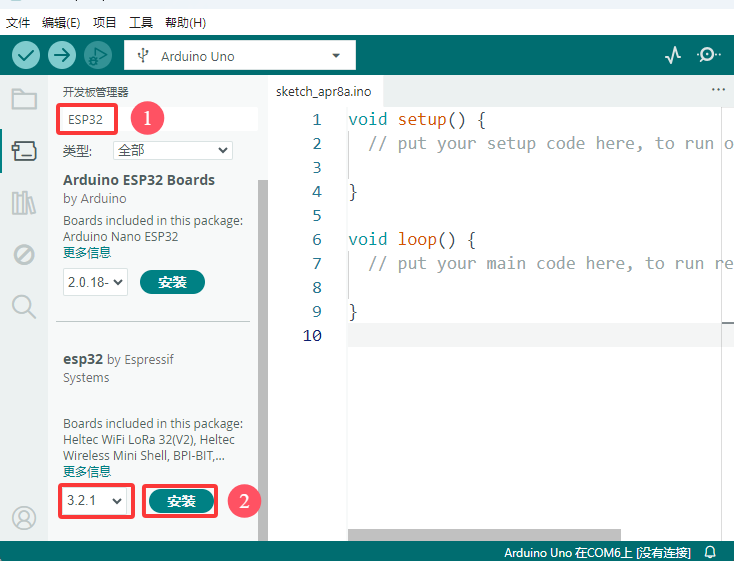
Task: Open the Serial Monitor
Action: pos(708,55)
